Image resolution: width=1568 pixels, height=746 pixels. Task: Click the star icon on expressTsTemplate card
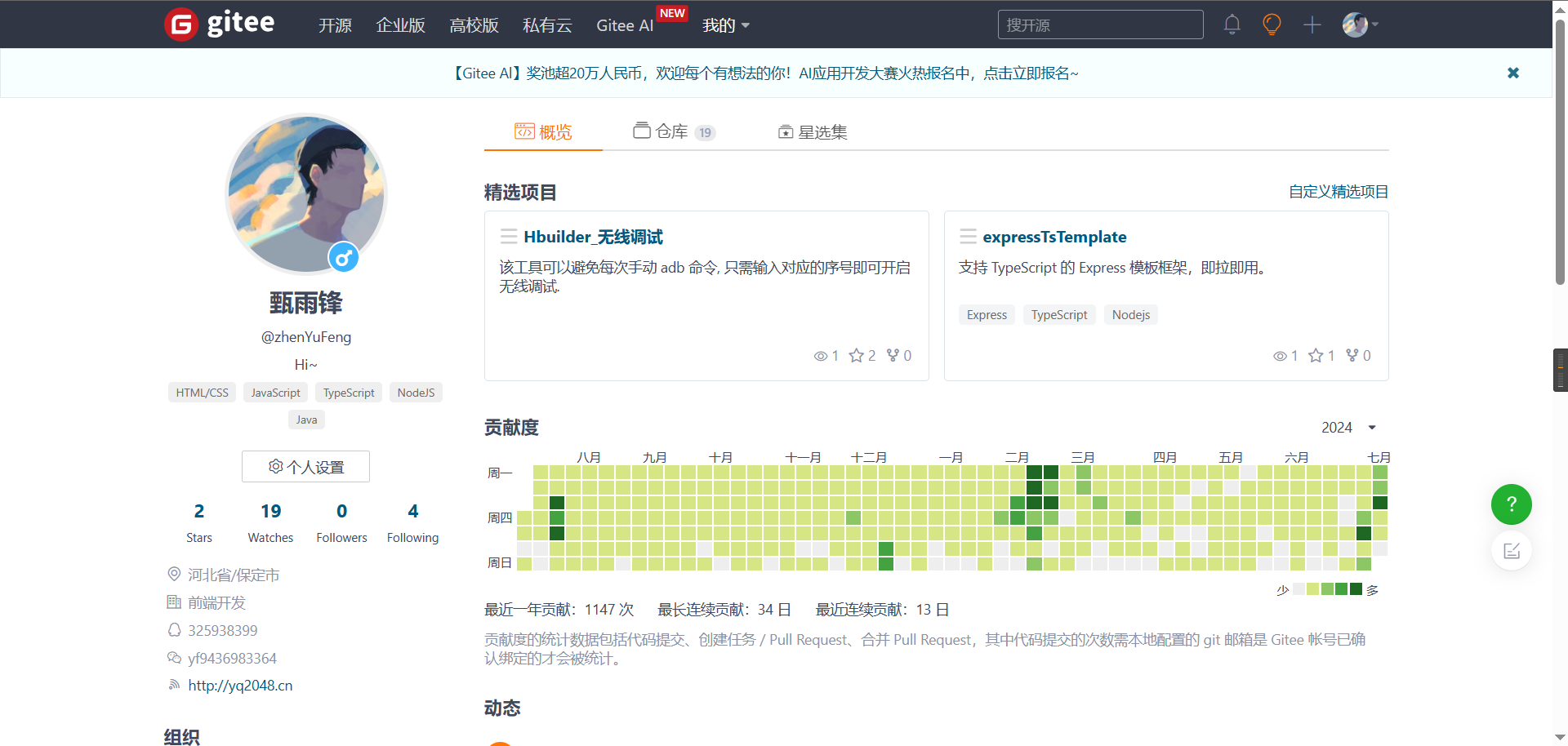1316,355
